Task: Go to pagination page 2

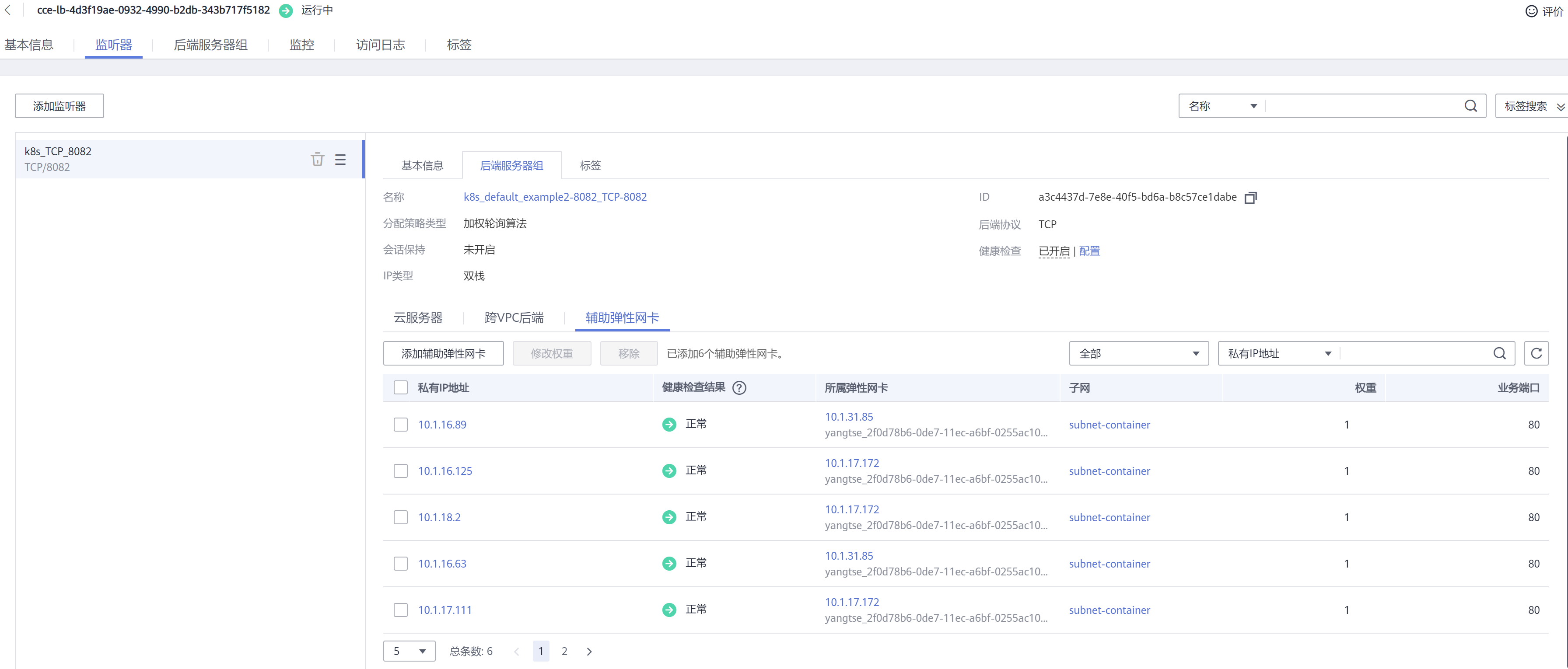Action: click(x=564, y=652)
